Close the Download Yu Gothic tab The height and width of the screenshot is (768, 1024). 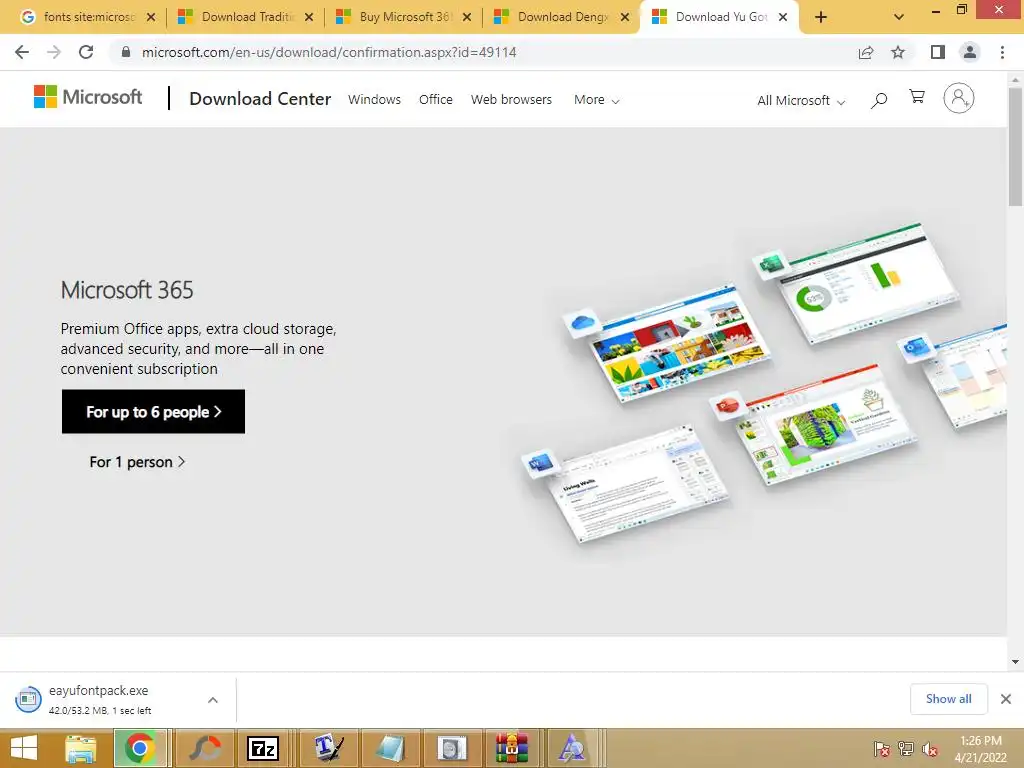(783, 18)
